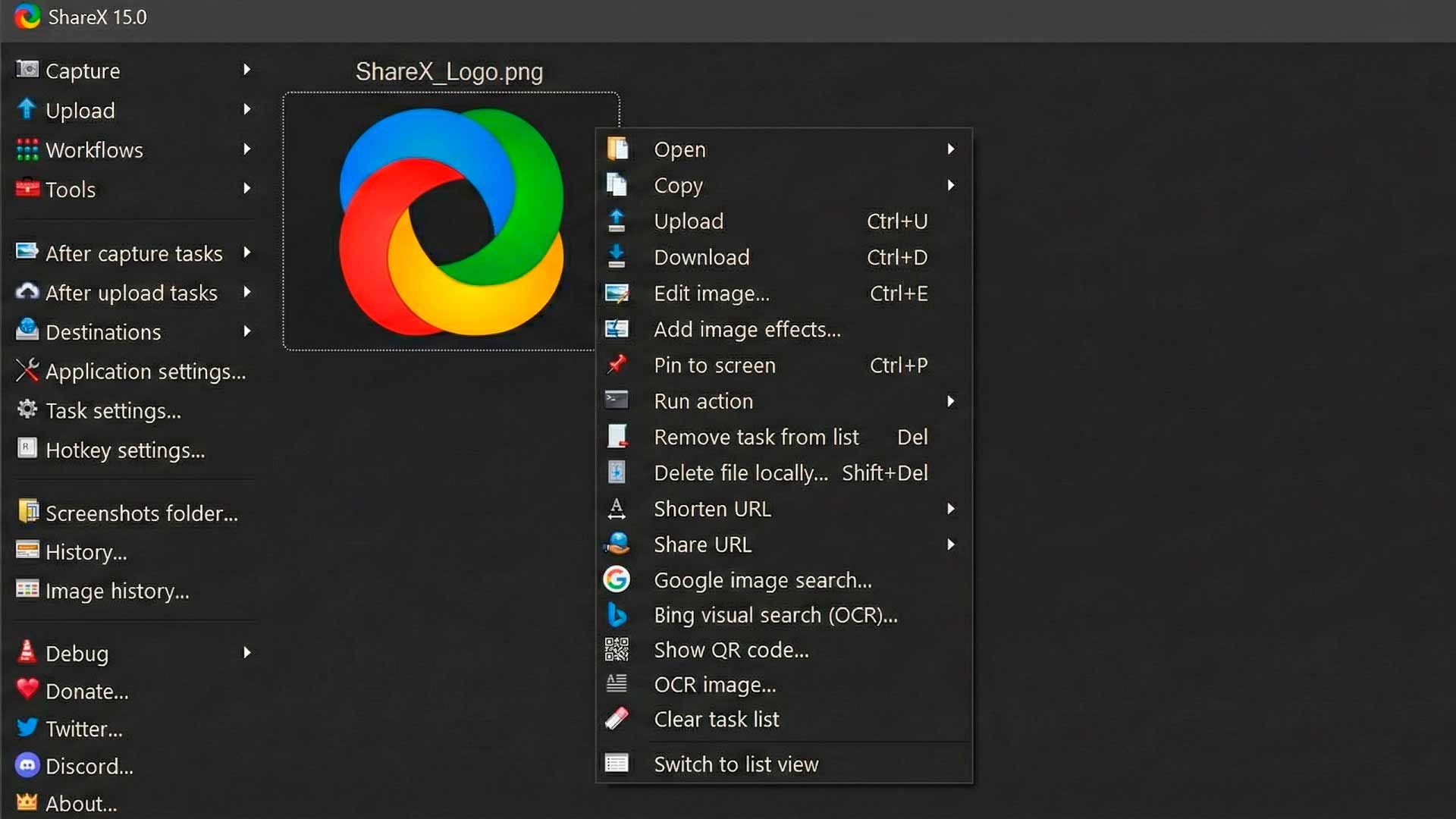Image resolution: width=1456 pixels, height=819 pixels.
Task: Click the Edit image icon in context menu
Action: point(617,293)
